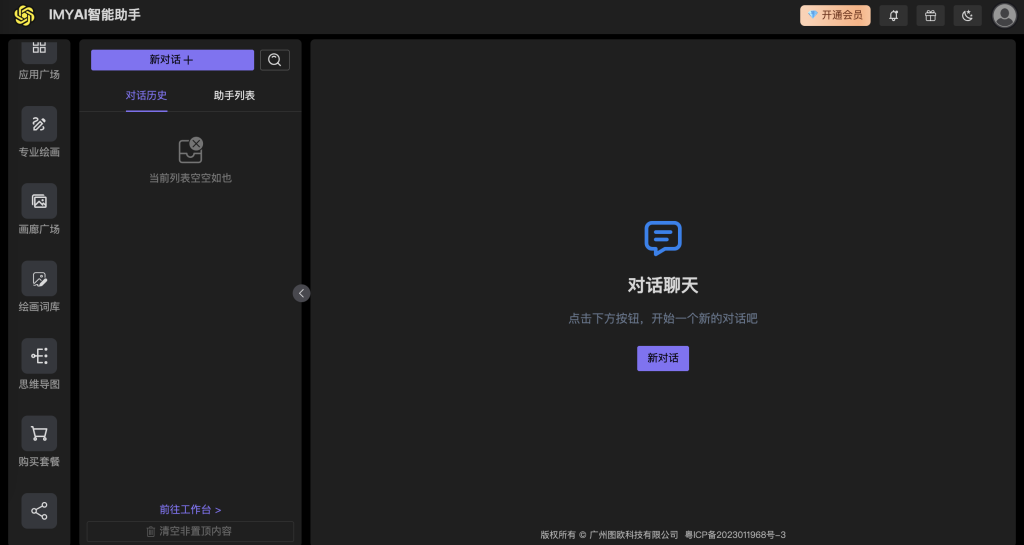Click the 粤ICP备2023011968号-3 link
Screen dimensions: 1024x545
pyautogui.click(x=735, y=535)
